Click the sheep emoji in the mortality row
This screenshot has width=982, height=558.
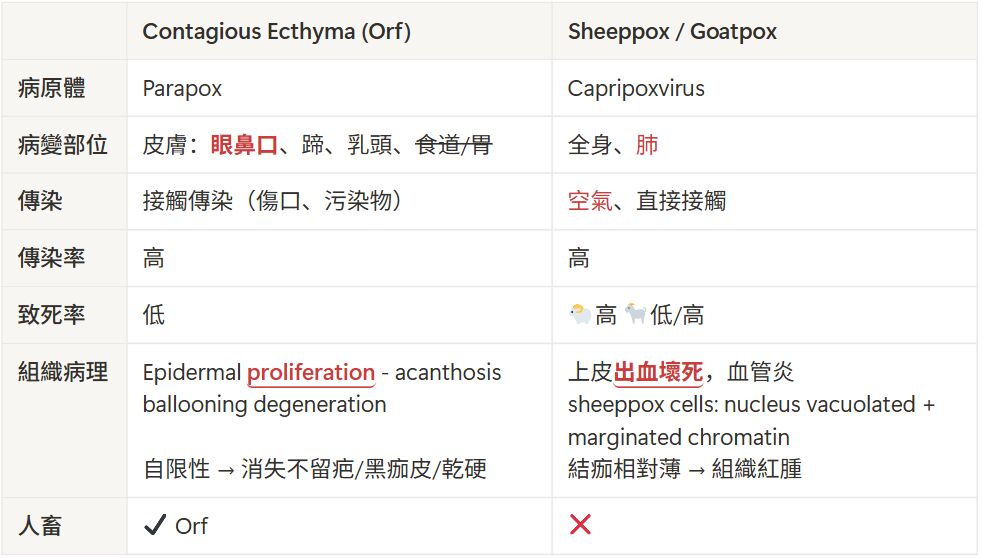(x=579, y=316)
